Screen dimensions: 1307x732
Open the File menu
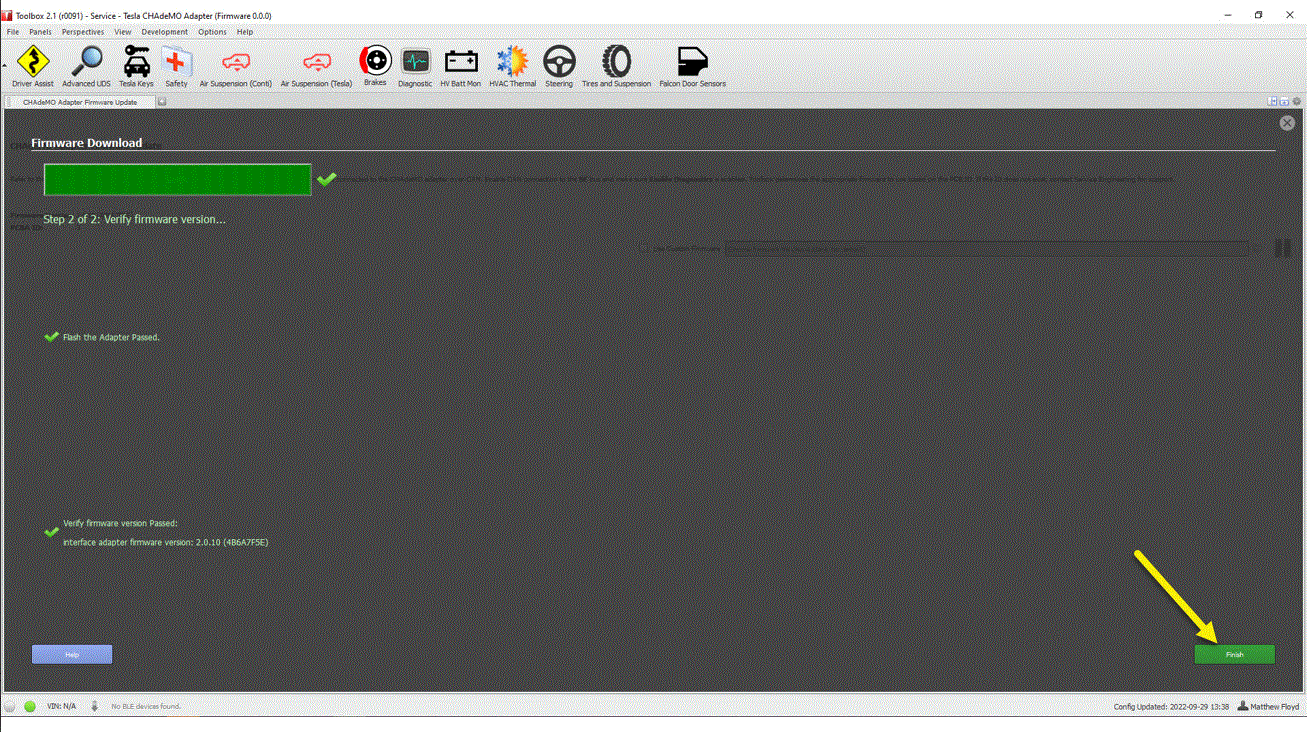[13, 32]
